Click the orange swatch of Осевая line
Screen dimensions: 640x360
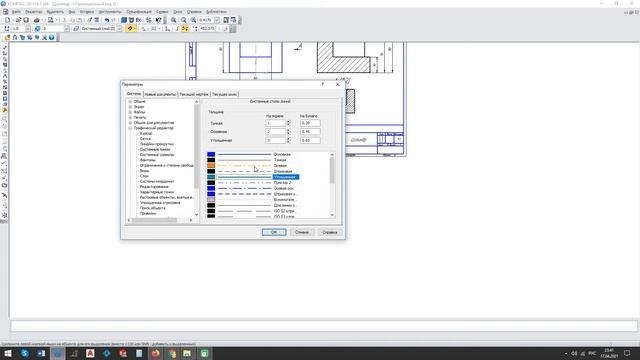click(211, 166)
